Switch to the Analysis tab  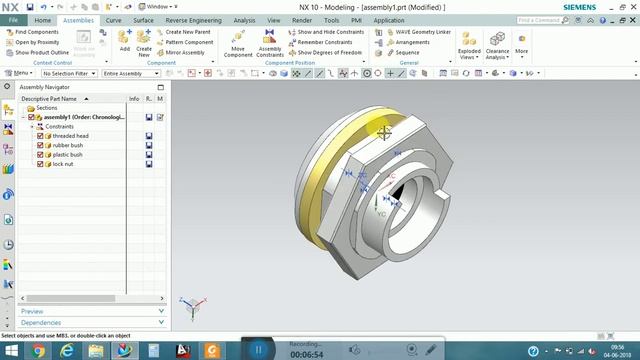coord(244,20)
